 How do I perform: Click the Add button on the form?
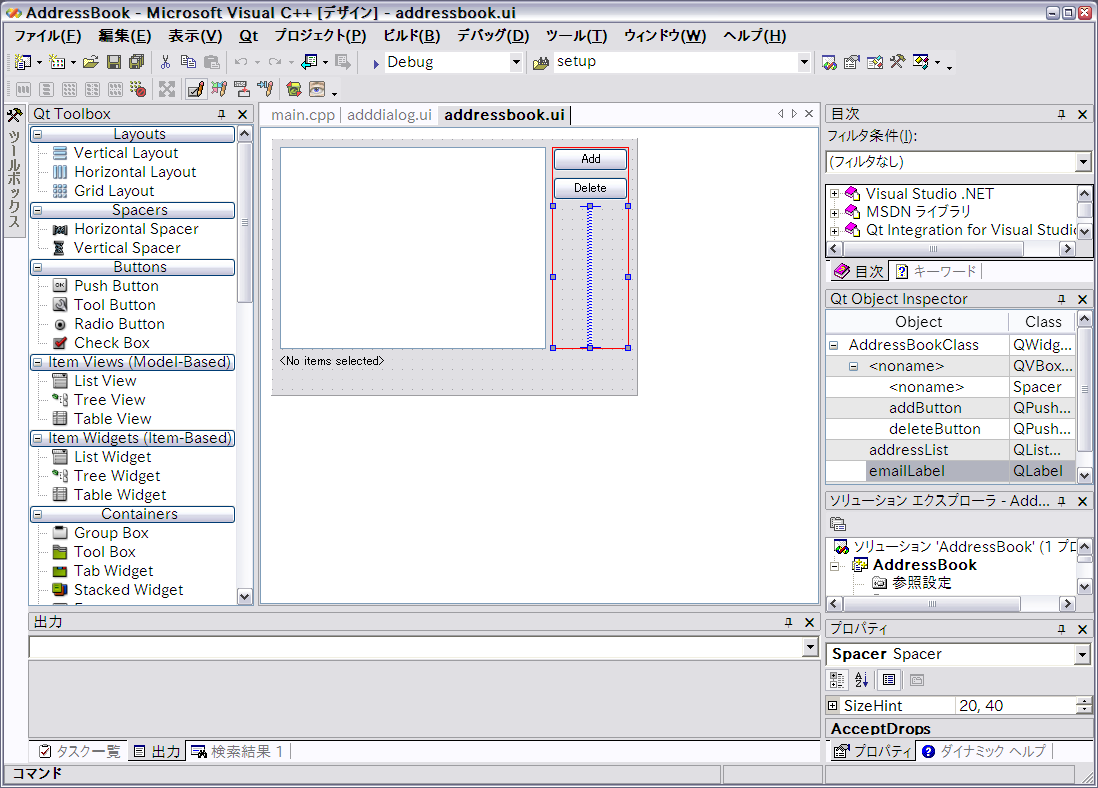(x=590, y=159)
